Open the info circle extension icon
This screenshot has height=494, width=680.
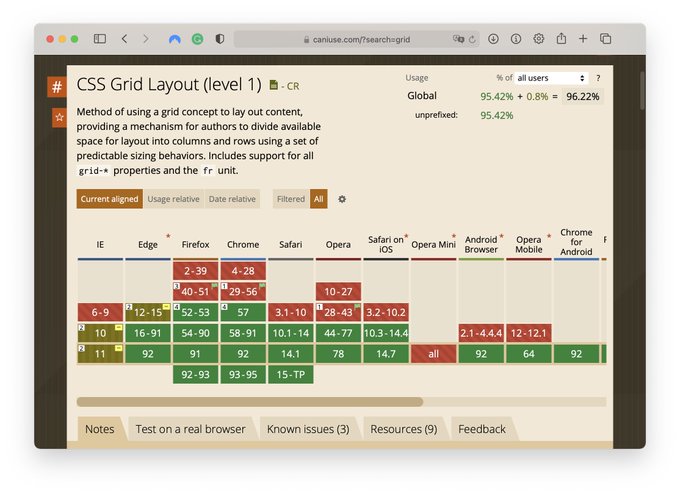coord(516,39)
